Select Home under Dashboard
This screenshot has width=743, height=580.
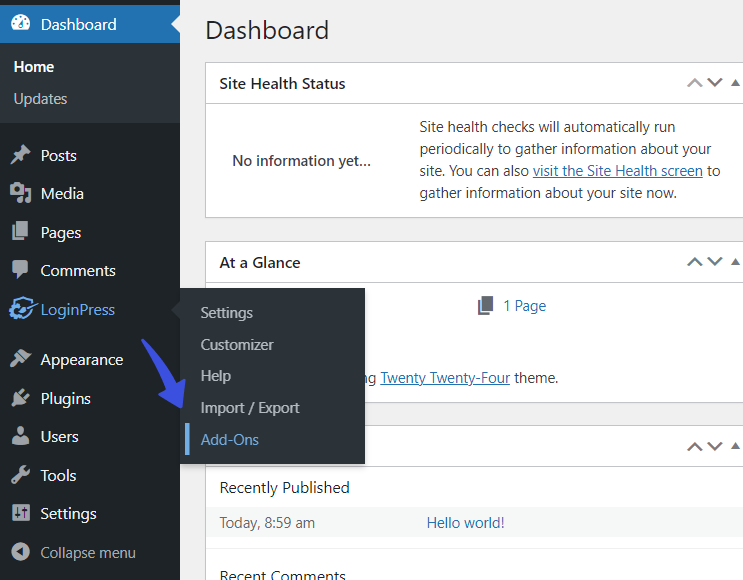tap(34, 67)
